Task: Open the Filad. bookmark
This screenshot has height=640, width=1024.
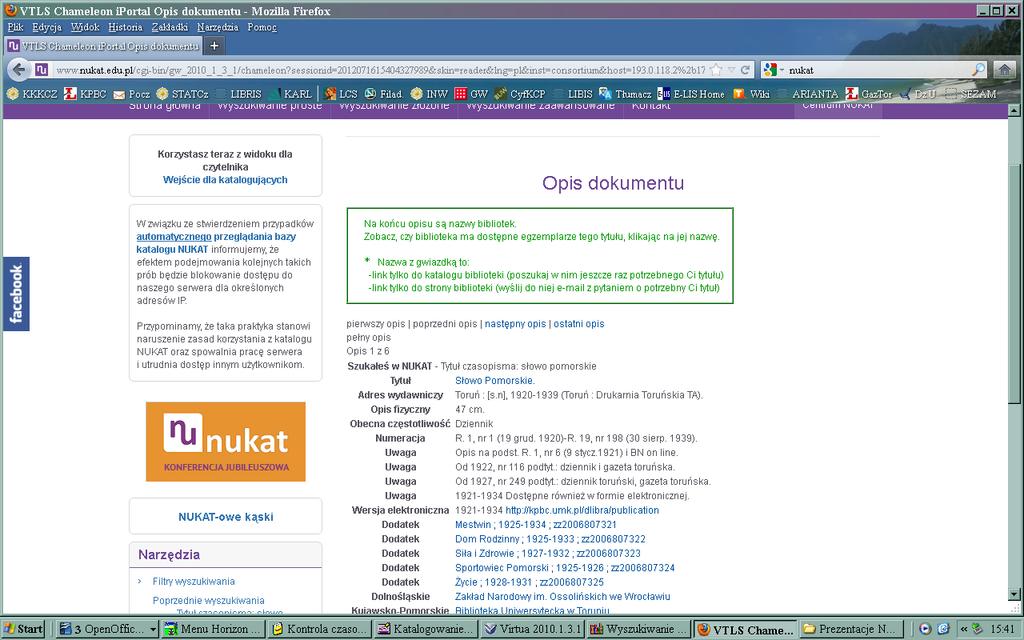Action: [384, 94]
